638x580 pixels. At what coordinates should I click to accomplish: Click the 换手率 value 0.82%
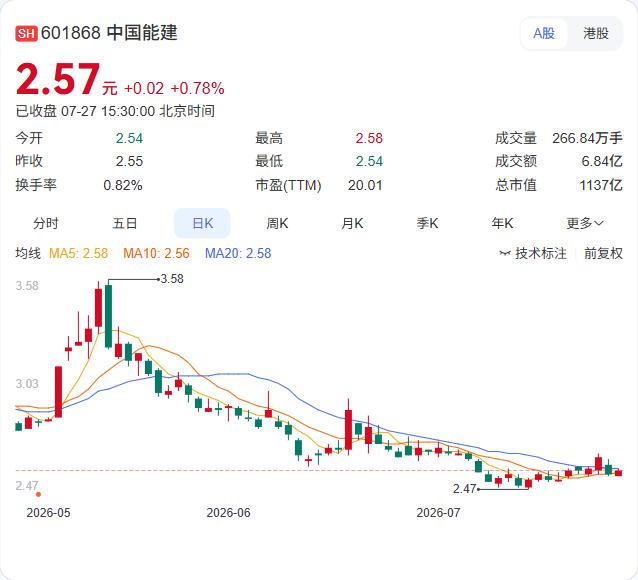point(122,185)
